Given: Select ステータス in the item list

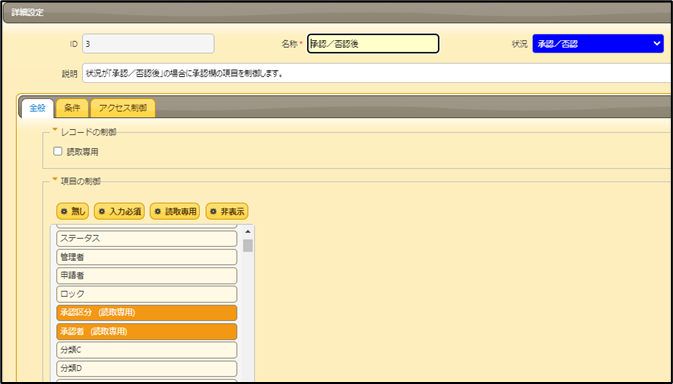Looking at the screenshot, I should click(147, 239).
